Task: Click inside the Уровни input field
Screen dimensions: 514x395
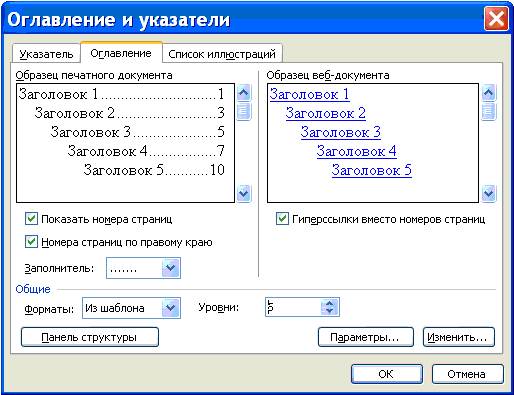Action: [293, 307]
